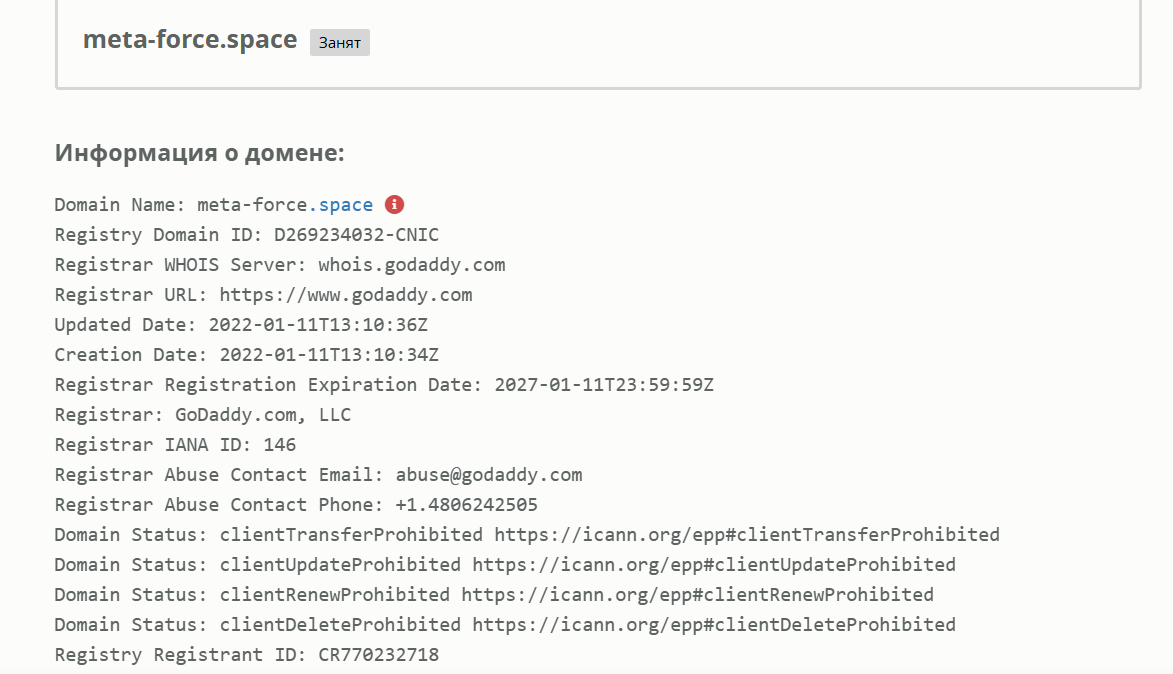
Task: Click the icann.org clientRenewProhibited URL
Action: [697, 595]
